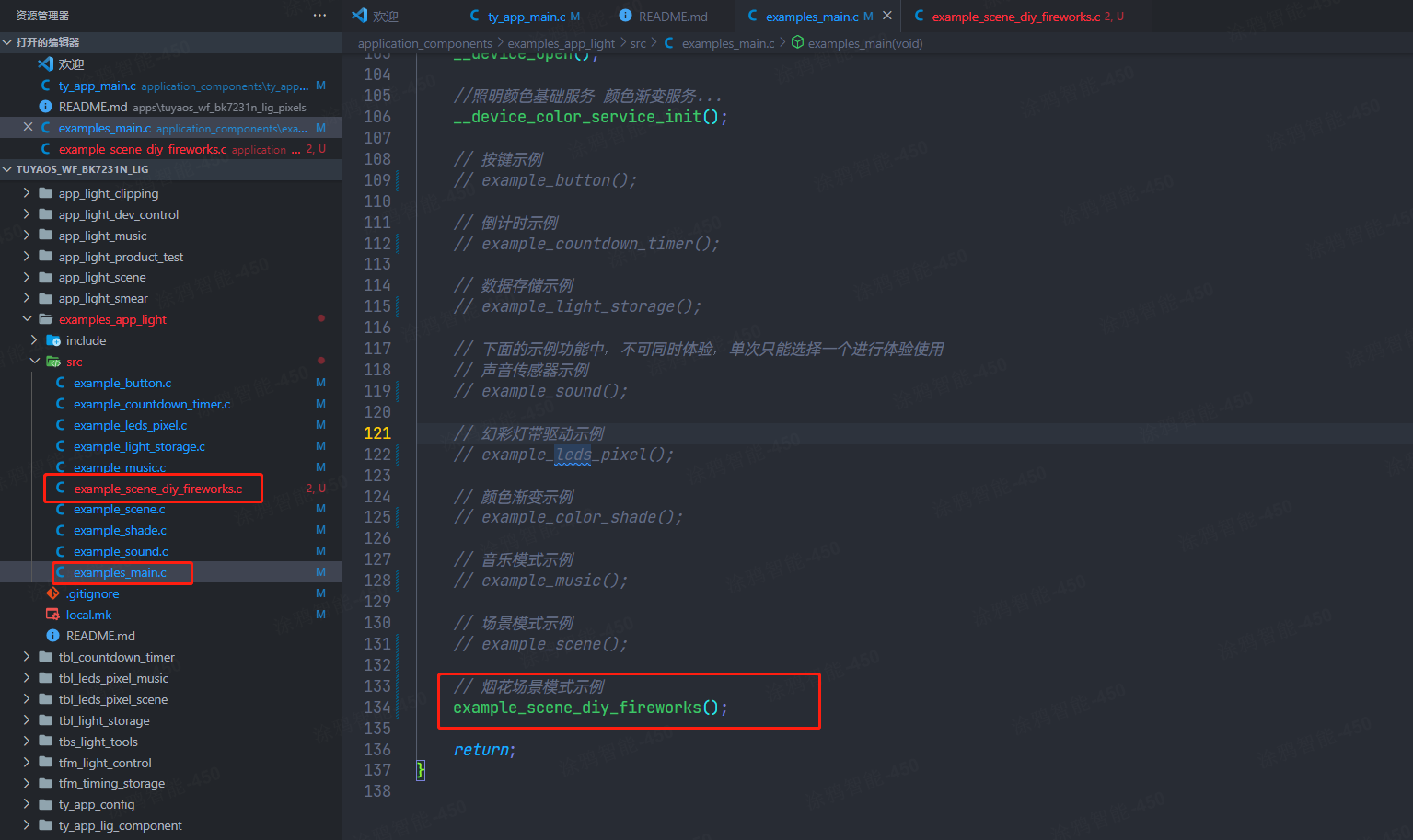Click the src folder icon
This screenshot has width=1413, height=840.
(x=53, y=362)
